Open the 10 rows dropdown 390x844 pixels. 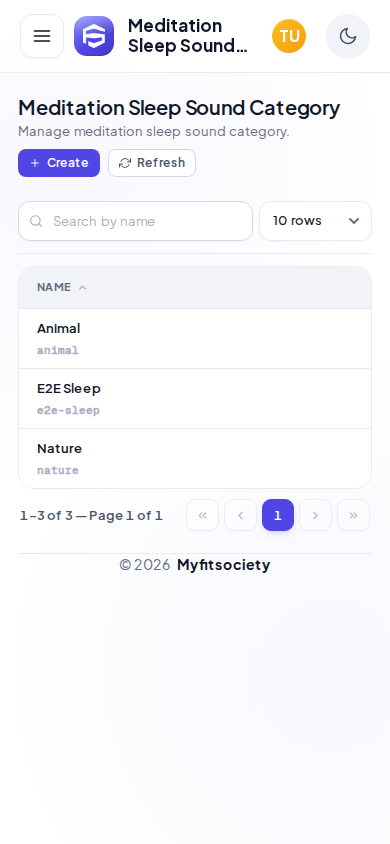(x=315, y=221)
